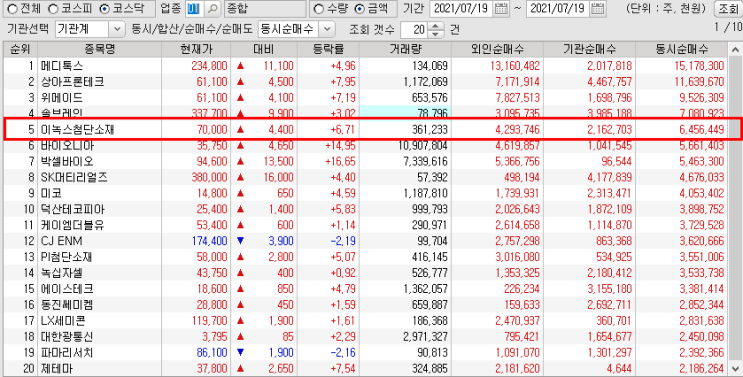The height and width of the screenshot is (377, 743).
Task: Select the 메디톡스 stock row
Action: (365, 66)
